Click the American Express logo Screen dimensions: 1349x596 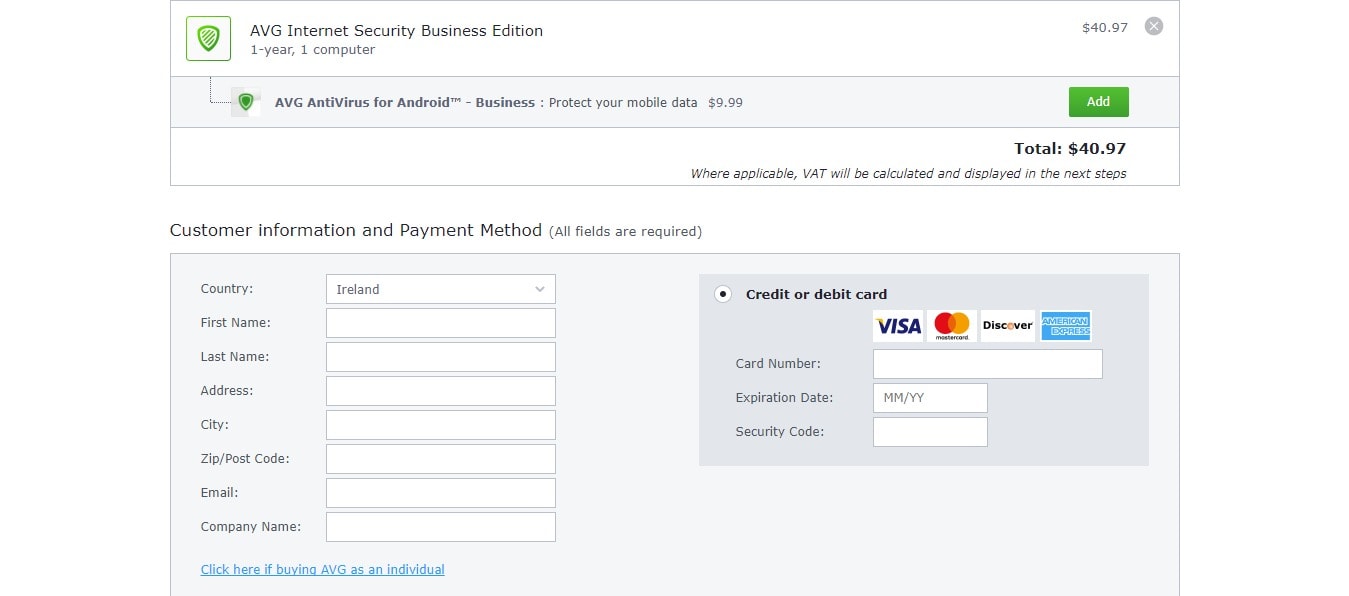(x=1065, y=326)
